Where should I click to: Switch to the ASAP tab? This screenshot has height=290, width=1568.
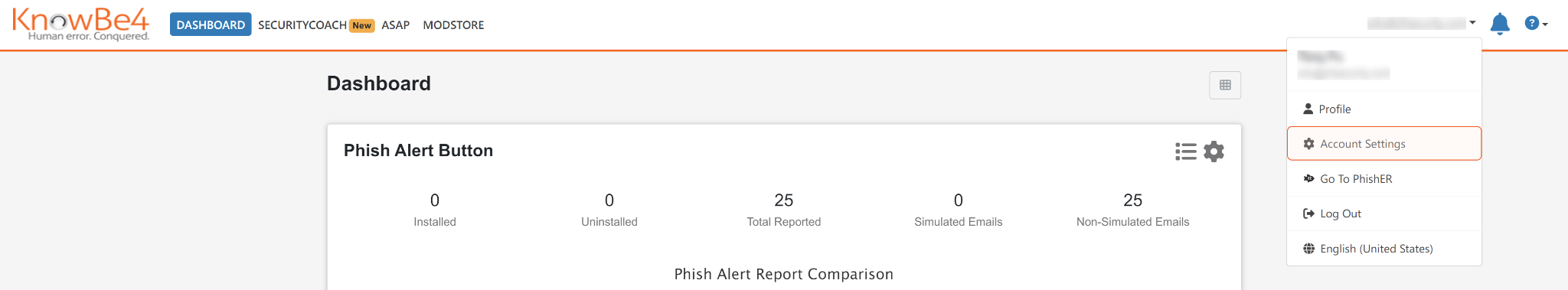(396, 24)
